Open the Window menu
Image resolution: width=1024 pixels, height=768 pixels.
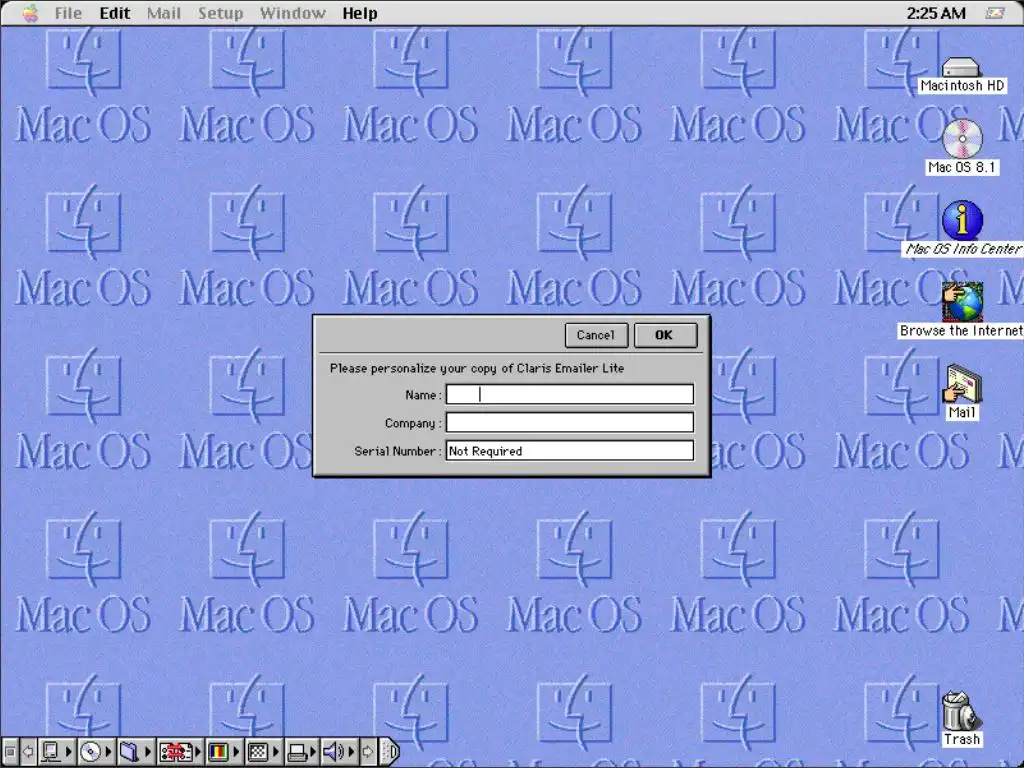coord(293,13)
